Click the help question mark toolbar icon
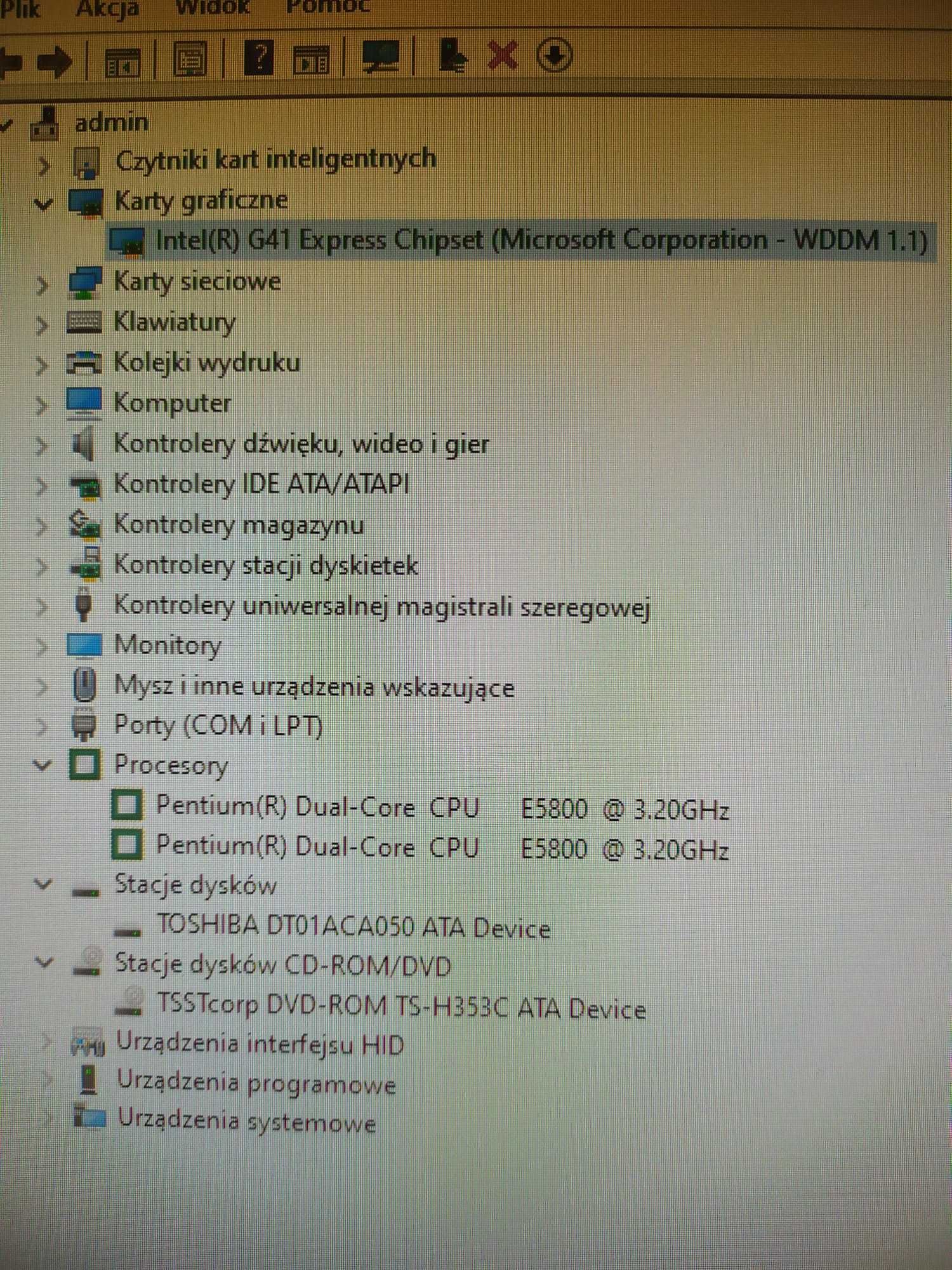 click(258, 58)
